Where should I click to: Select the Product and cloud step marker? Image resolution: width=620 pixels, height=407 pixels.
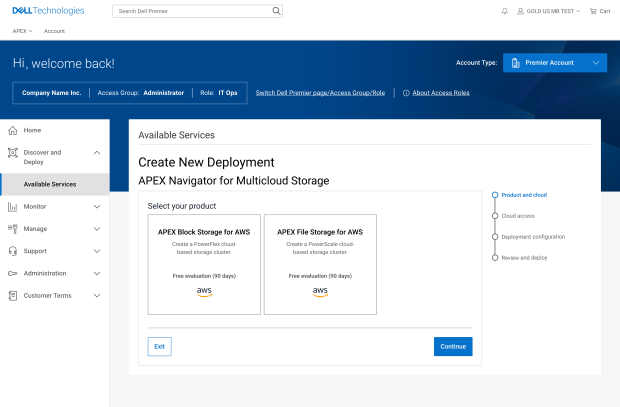[x=495, y=195]
